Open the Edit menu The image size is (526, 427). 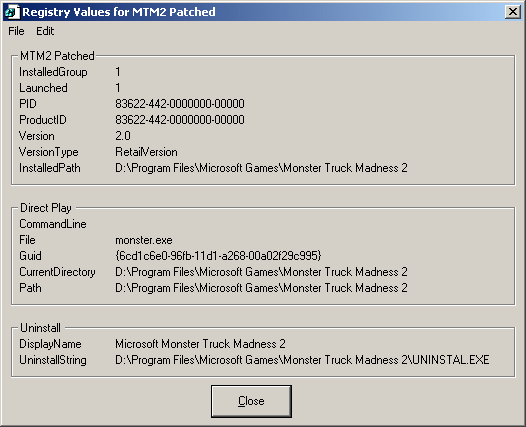pos(45,31)
